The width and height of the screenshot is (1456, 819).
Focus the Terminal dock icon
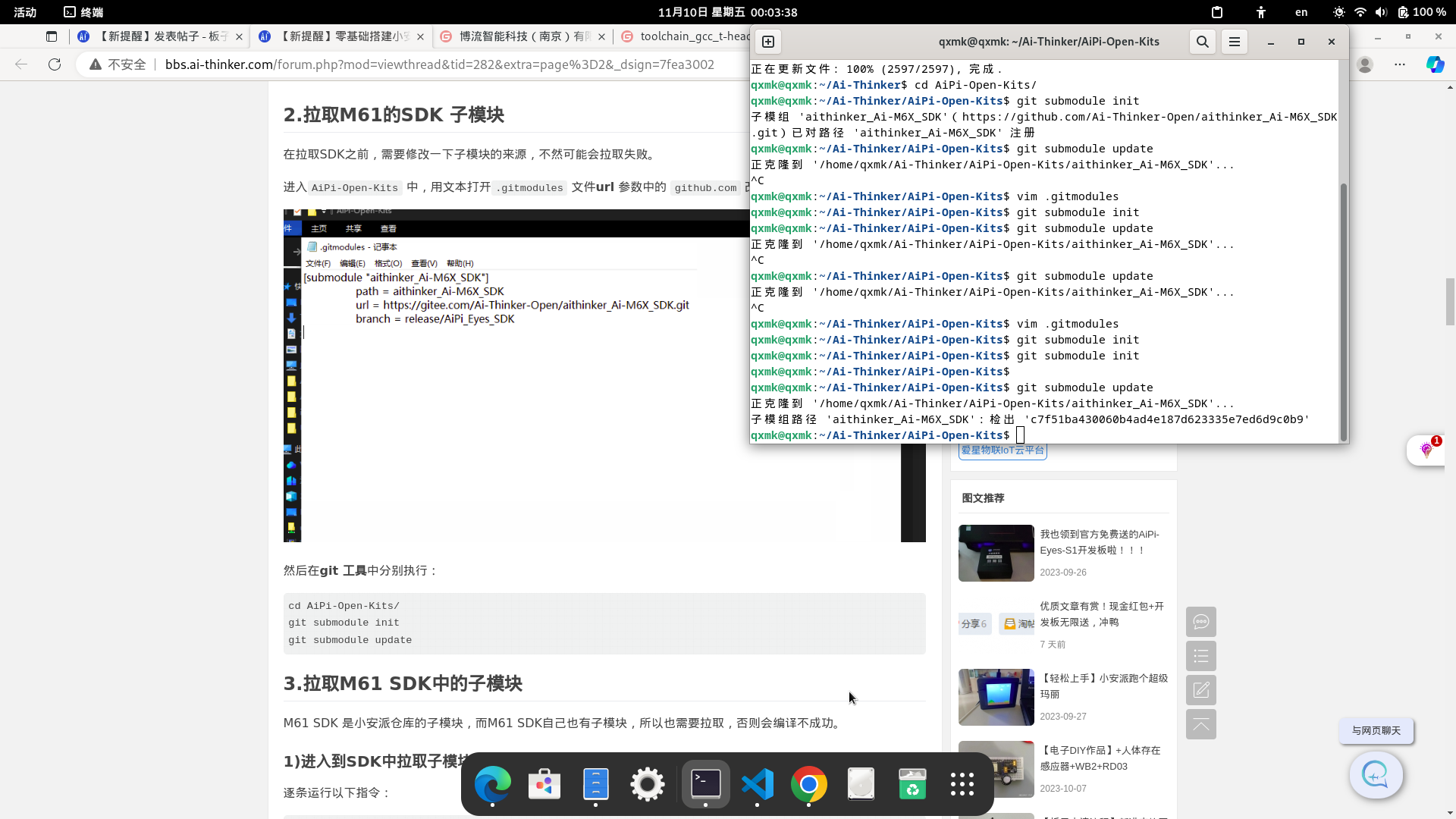706,784
